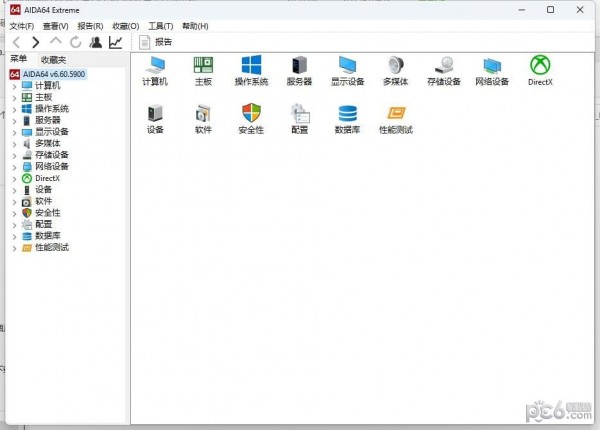Click the Forward navigation arrow
Viewport: 600px width, 430px height.
[x=36, y=42]
